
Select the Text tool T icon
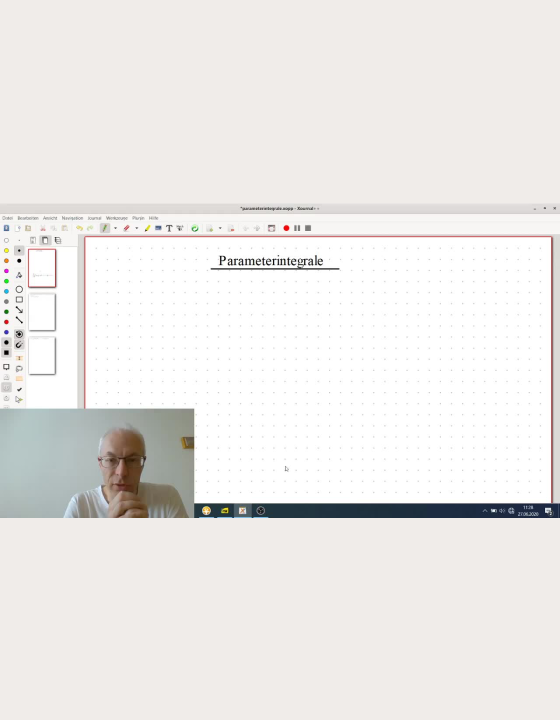tap(169, 228)
